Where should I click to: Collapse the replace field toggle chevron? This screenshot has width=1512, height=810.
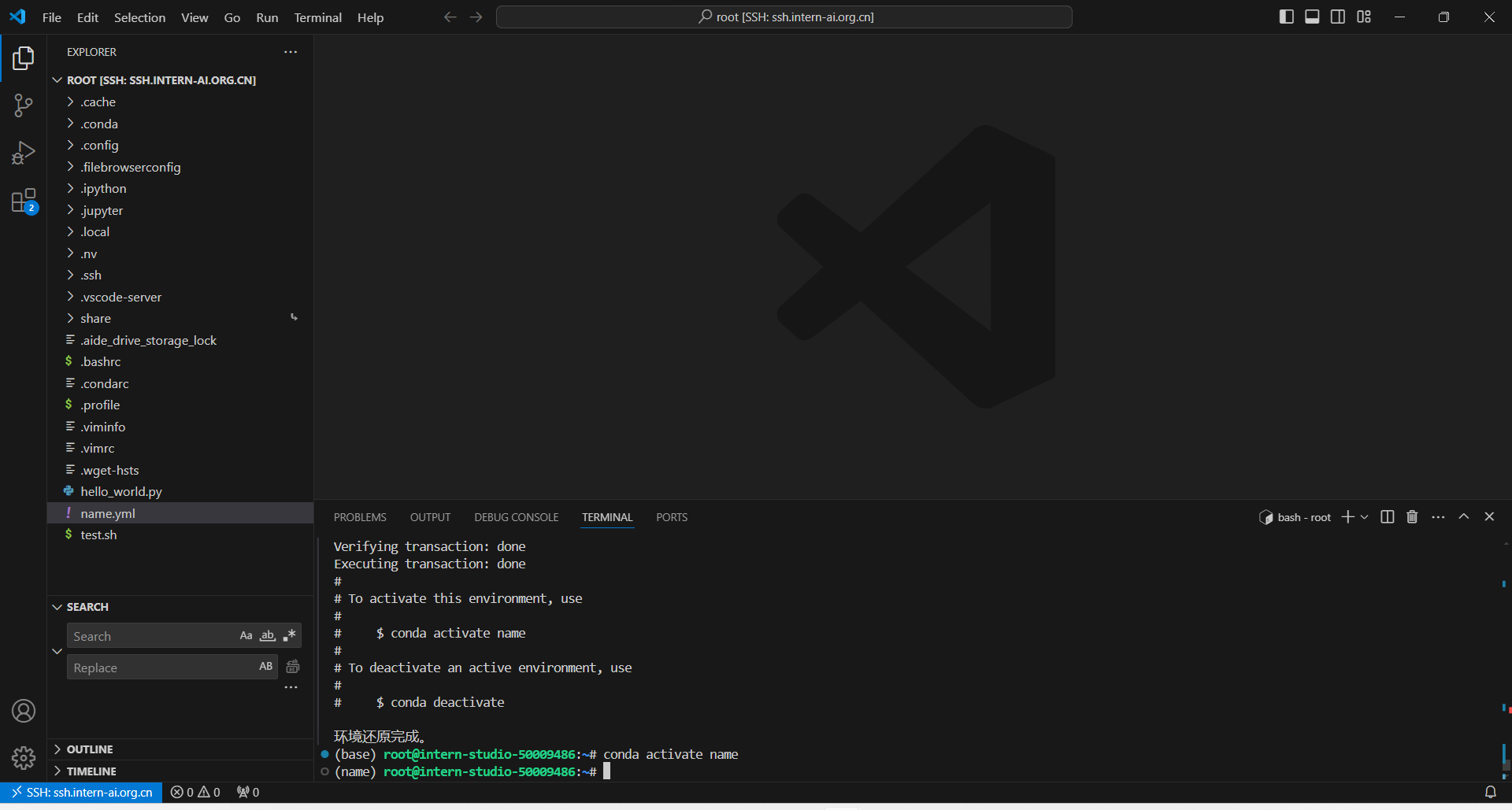57,651
